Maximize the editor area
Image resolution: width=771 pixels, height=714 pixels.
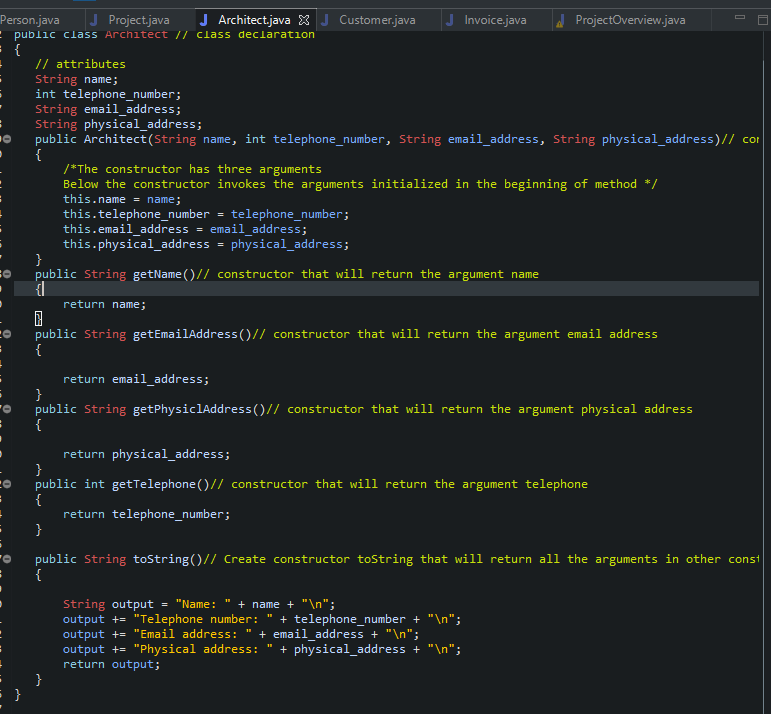(763, 20)
